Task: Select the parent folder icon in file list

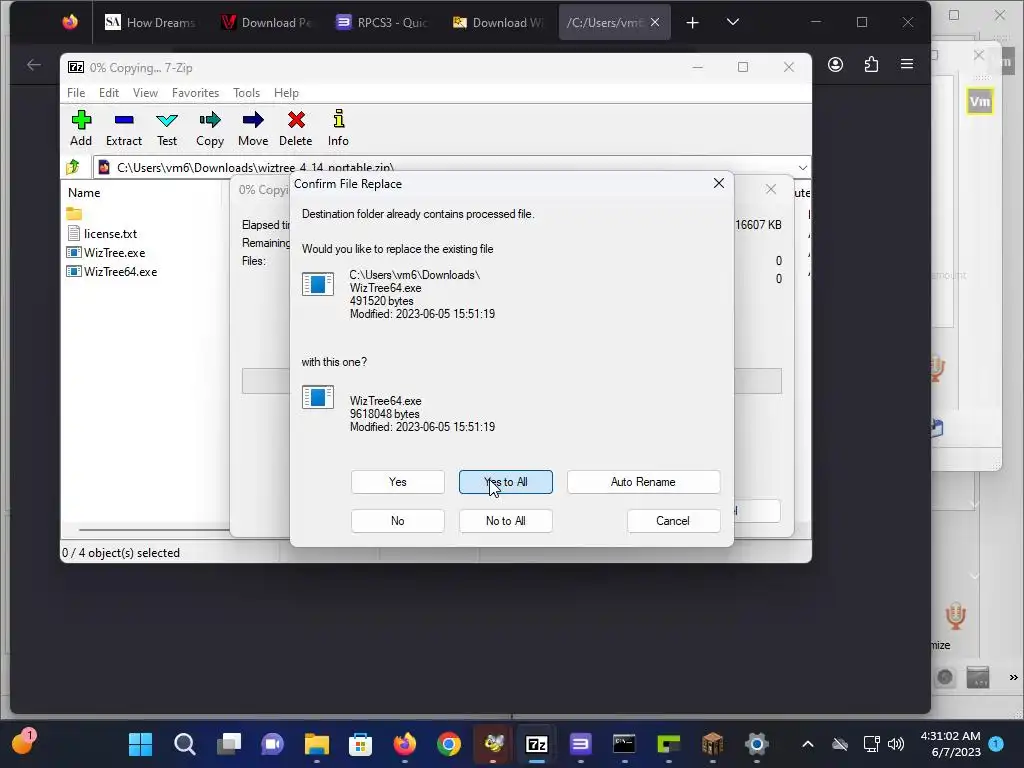Action: point(74,214)
